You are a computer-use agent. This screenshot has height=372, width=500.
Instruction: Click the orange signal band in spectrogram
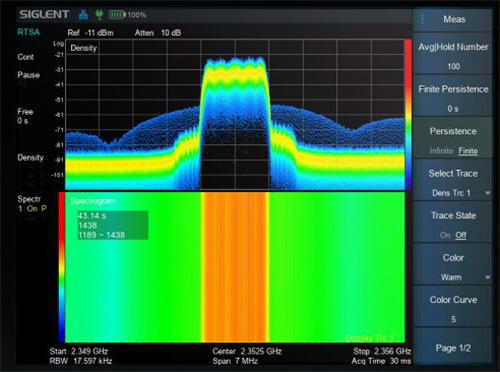[235, 267]
